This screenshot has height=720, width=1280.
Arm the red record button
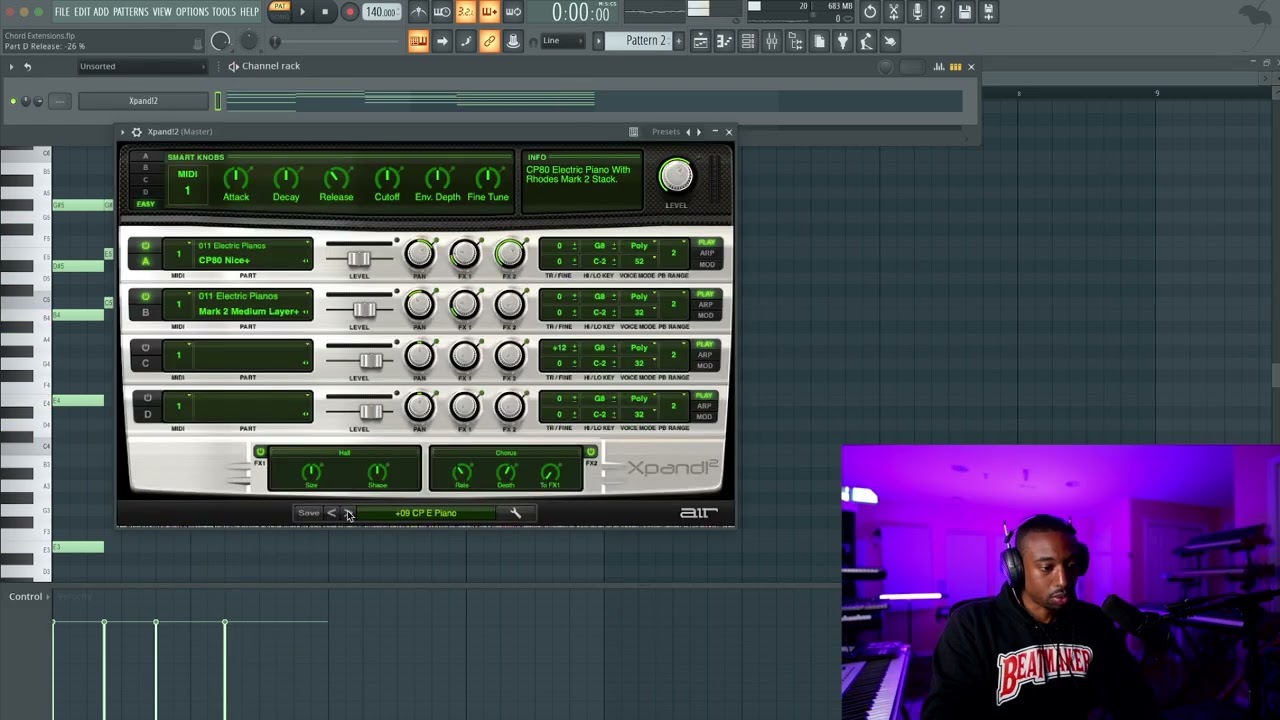[349, 12]
